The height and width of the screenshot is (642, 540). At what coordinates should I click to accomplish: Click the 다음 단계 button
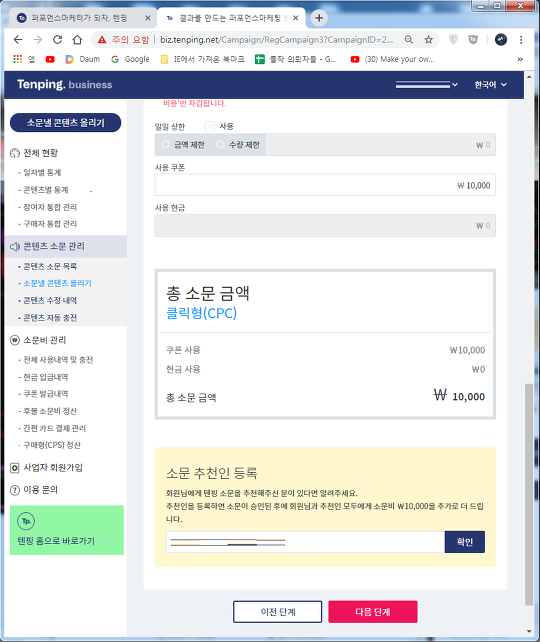tap(373, 612)
